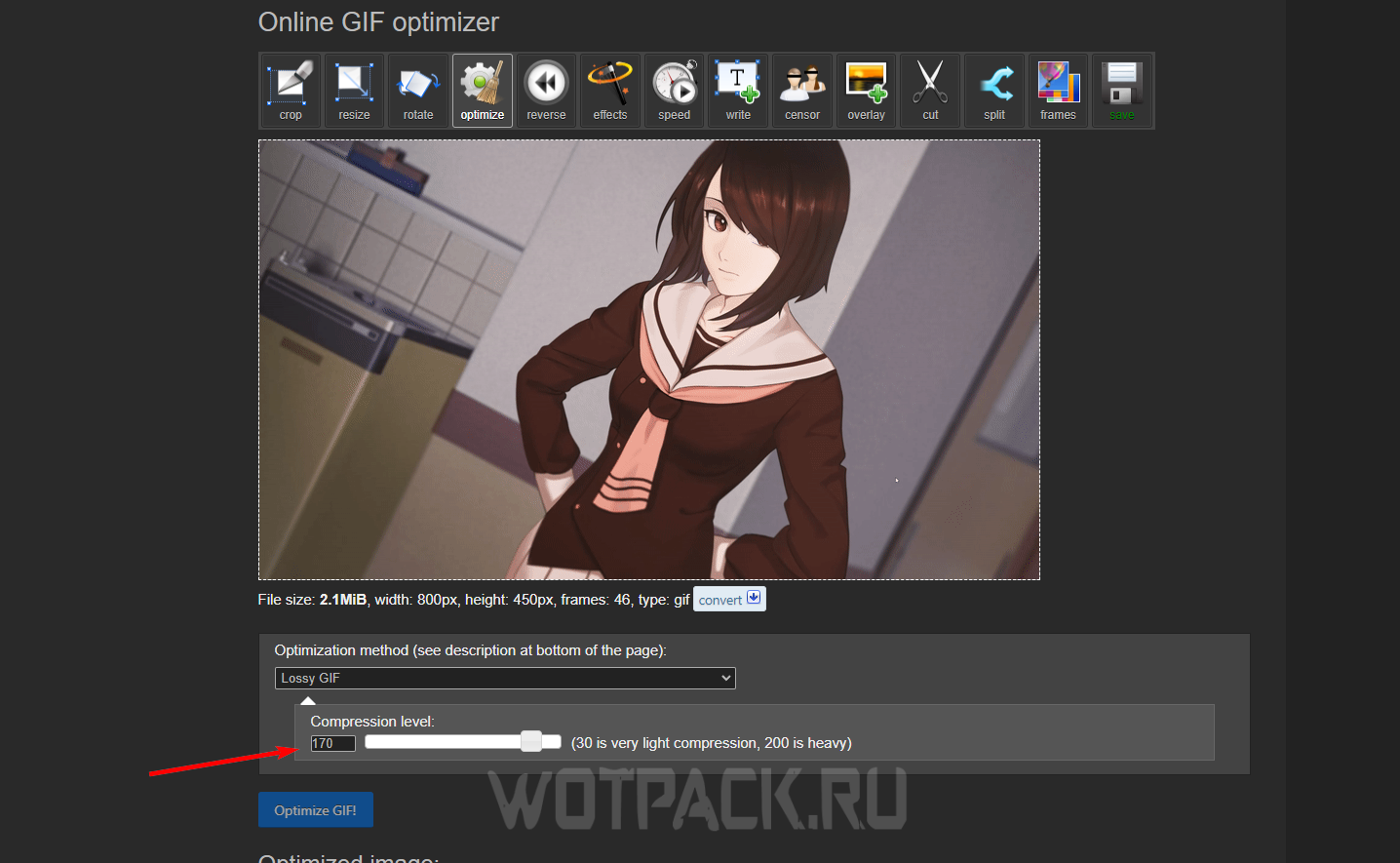Open the effects tool

tap(610, 91)
